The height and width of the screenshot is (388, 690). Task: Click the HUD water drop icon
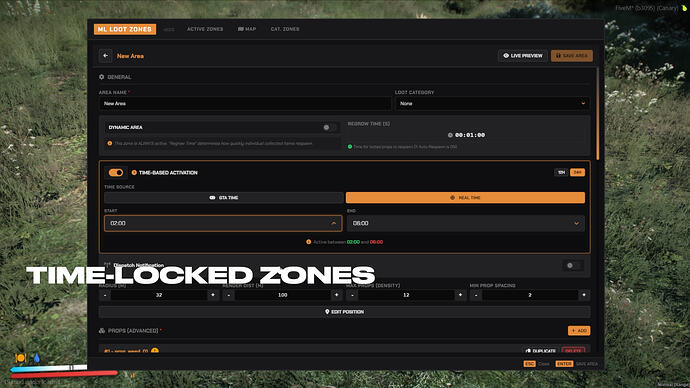(x=37, y=358)
